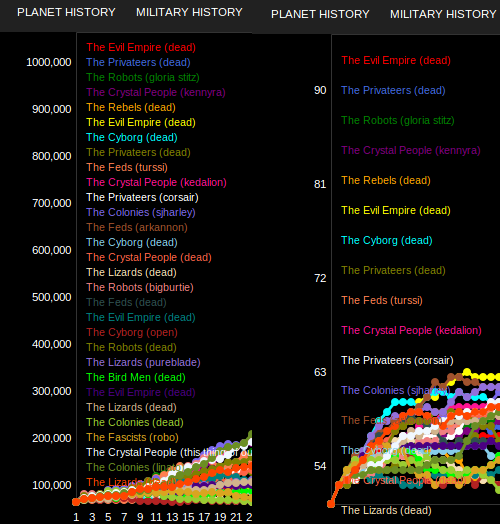The height and width of the screenshot is (524, 500).
Task: Switch to right panel PLANET HISTORY tab
Action: click(x=320, y=14)
